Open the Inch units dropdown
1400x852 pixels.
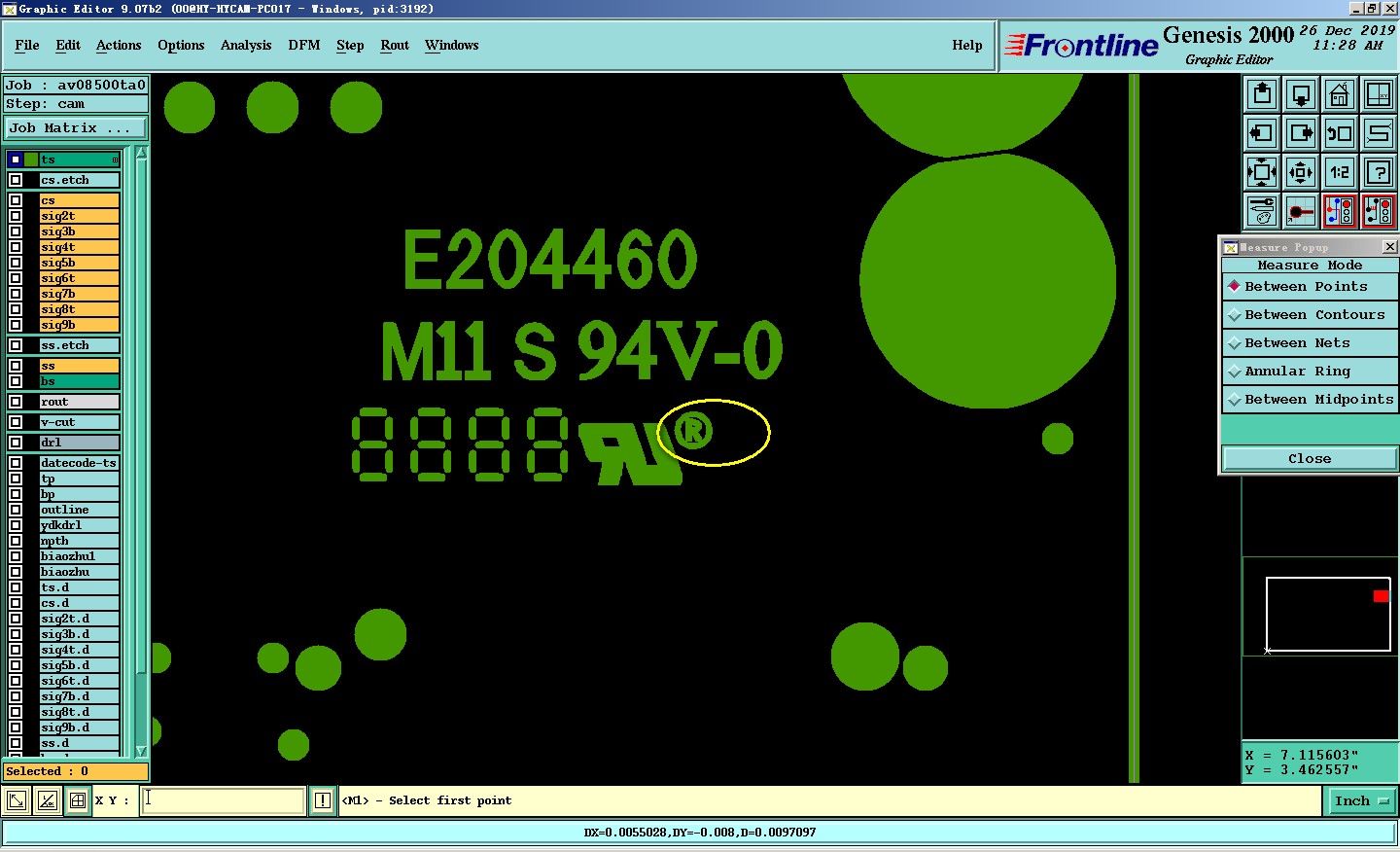coord(1361,801)
